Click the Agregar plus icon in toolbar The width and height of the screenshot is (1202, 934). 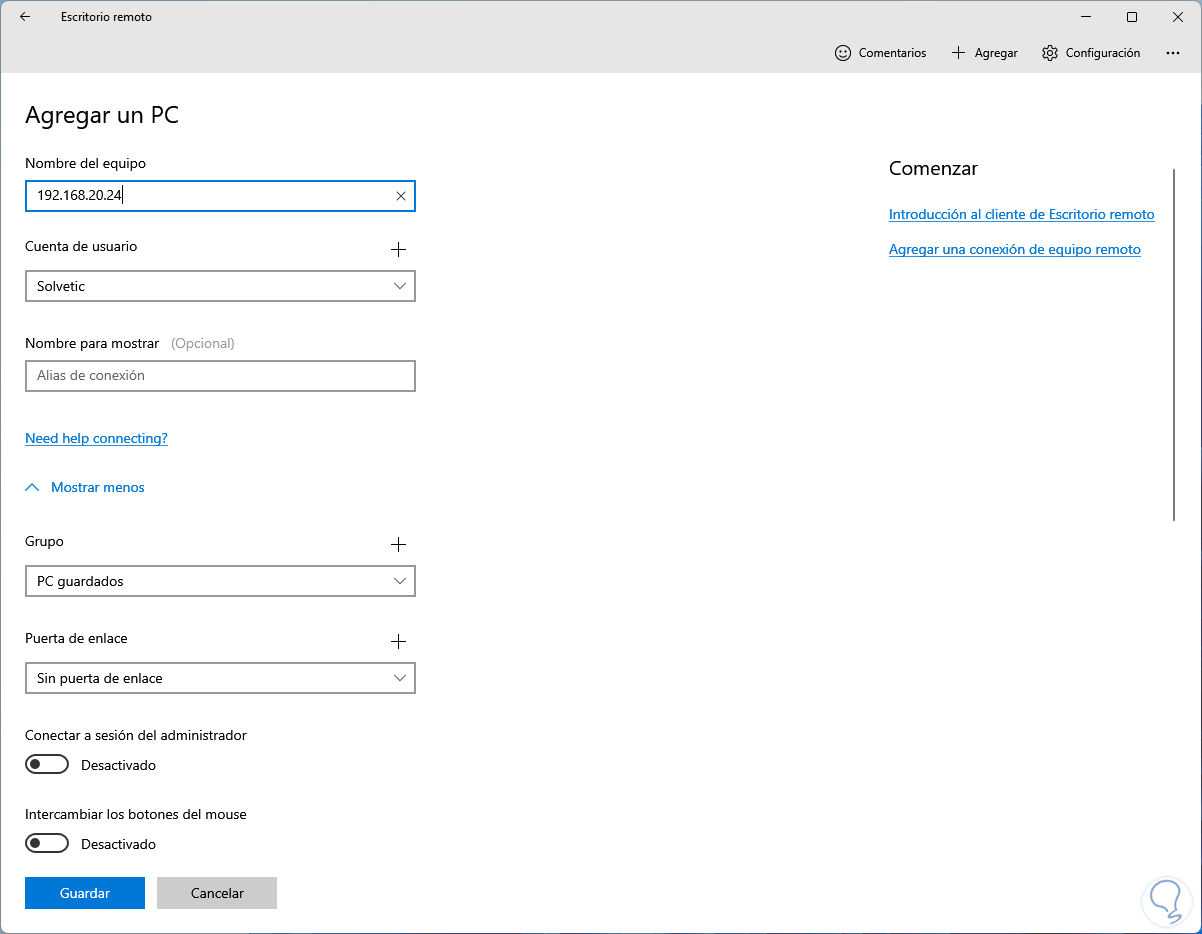(x=958, y=53)
